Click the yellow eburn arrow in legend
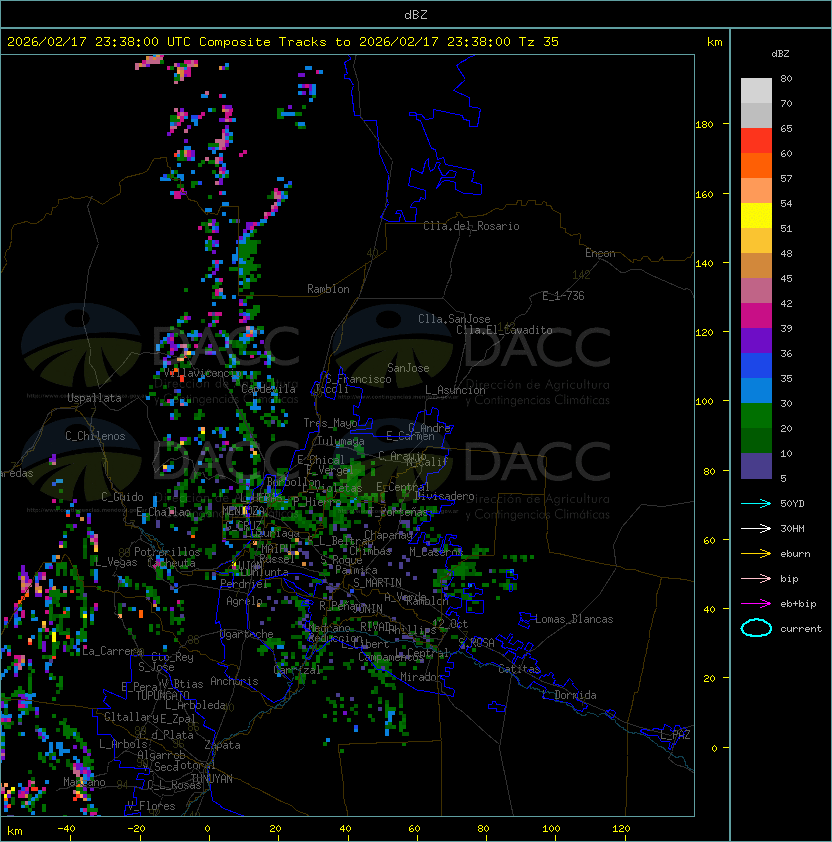The height and width of the screenshot is (842, 832). (756, 554)
